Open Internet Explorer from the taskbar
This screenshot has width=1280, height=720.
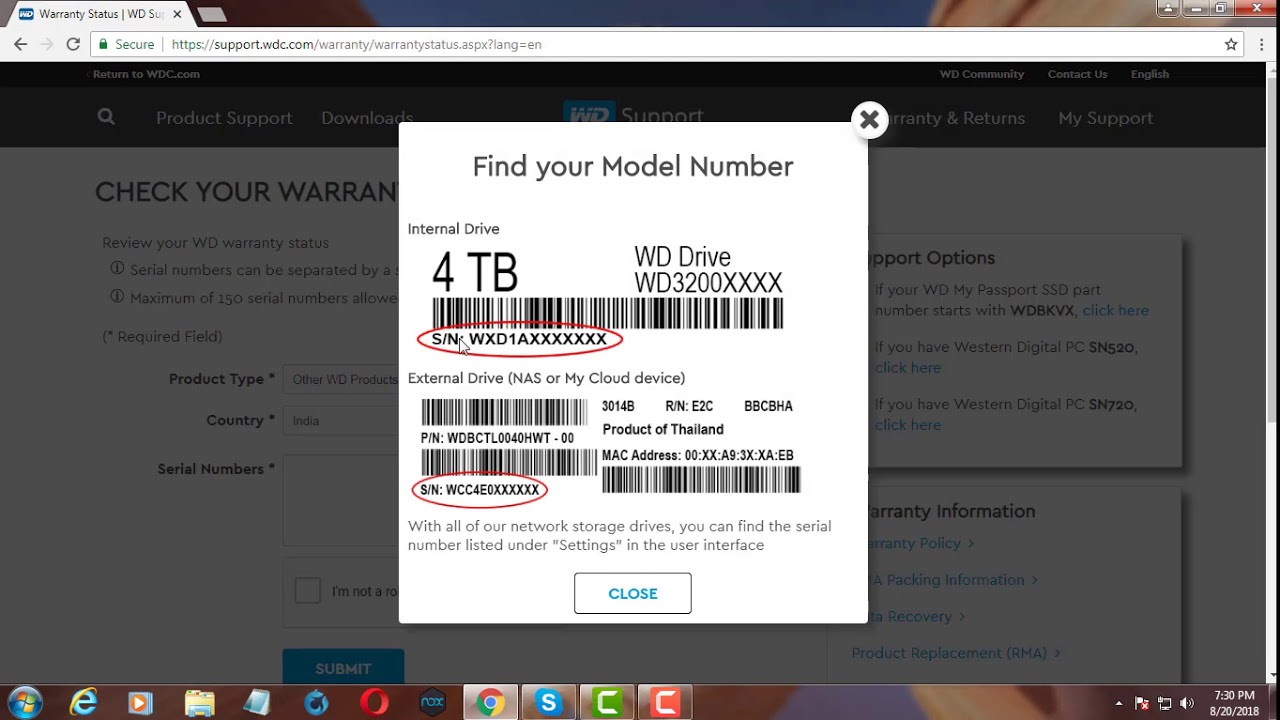83,703
